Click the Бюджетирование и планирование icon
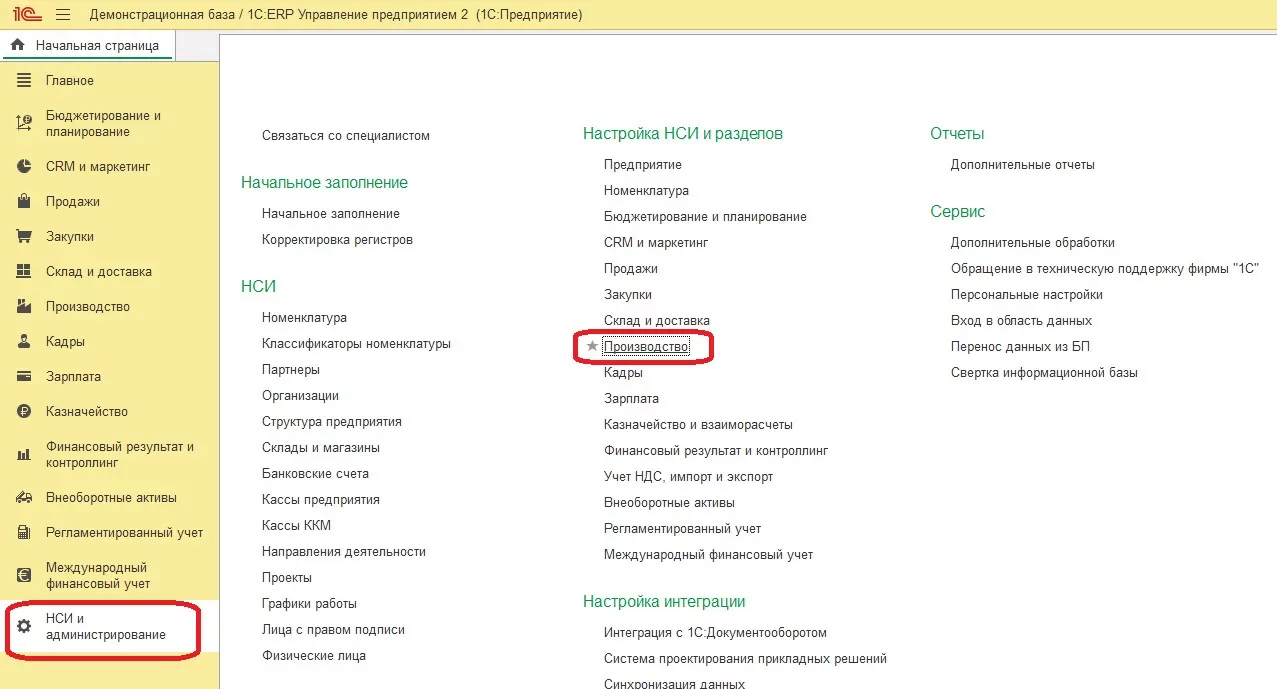 (x=25, y=123)
